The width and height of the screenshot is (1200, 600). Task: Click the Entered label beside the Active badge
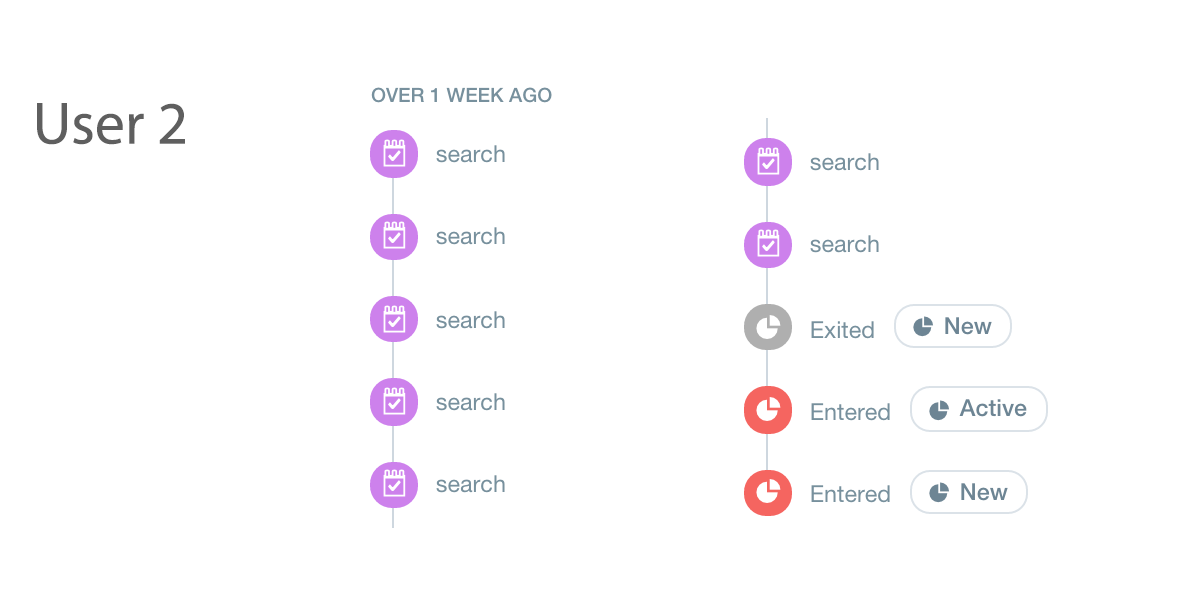pos(850,412)
